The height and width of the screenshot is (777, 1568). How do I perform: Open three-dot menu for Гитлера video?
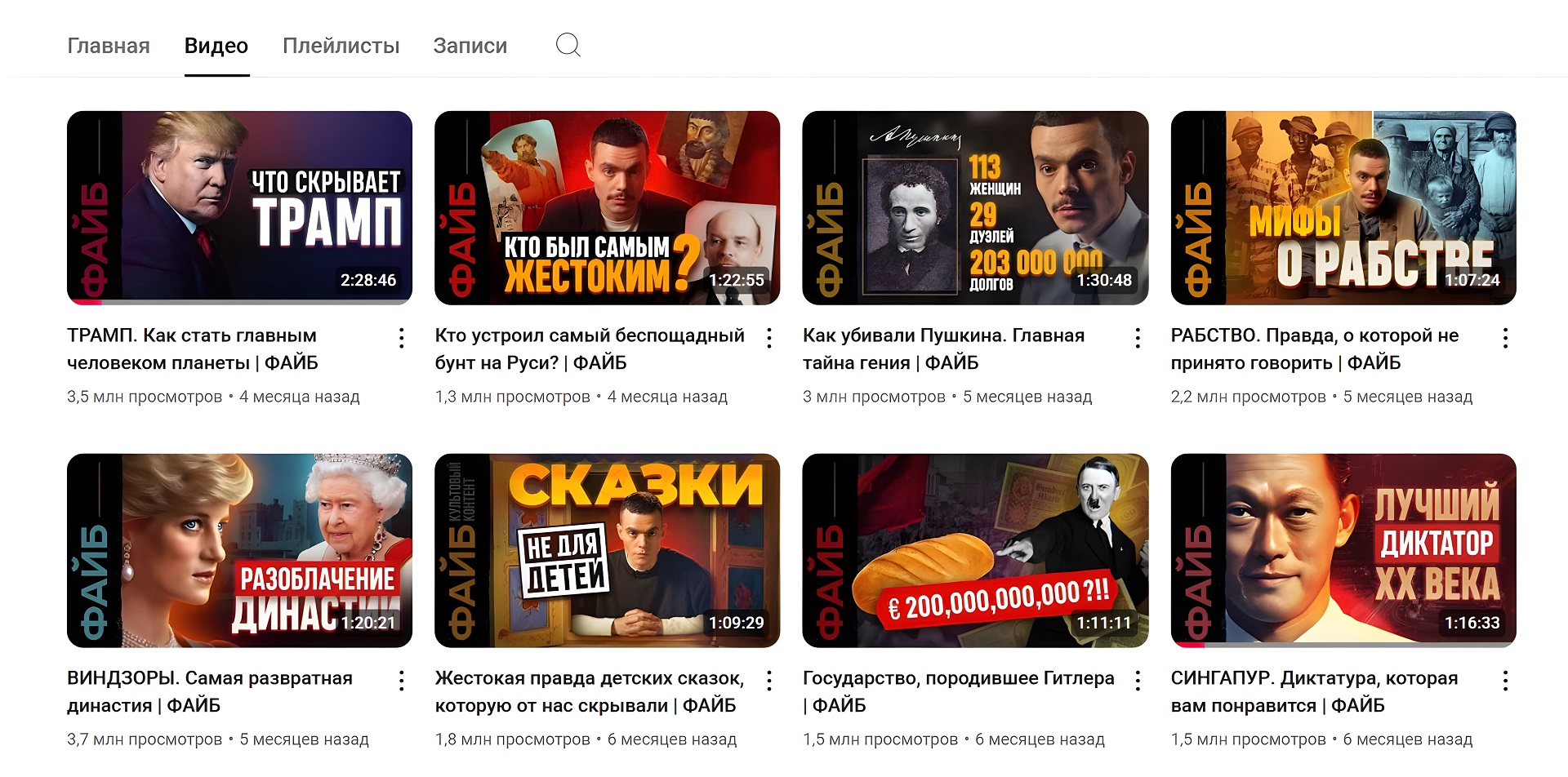(1138, 681)
